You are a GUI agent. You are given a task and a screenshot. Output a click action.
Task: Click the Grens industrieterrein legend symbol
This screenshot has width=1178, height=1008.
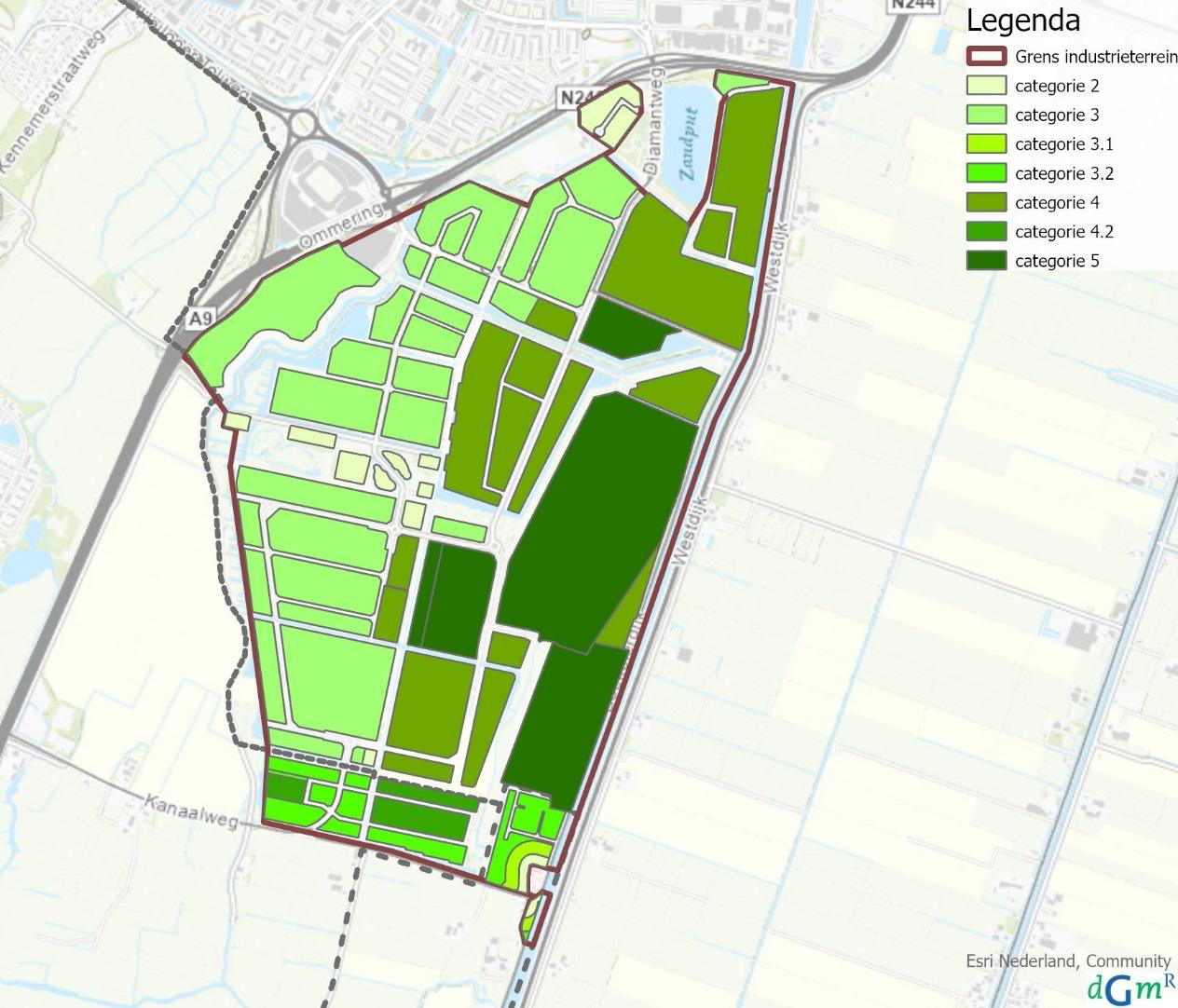pos(986,57)
